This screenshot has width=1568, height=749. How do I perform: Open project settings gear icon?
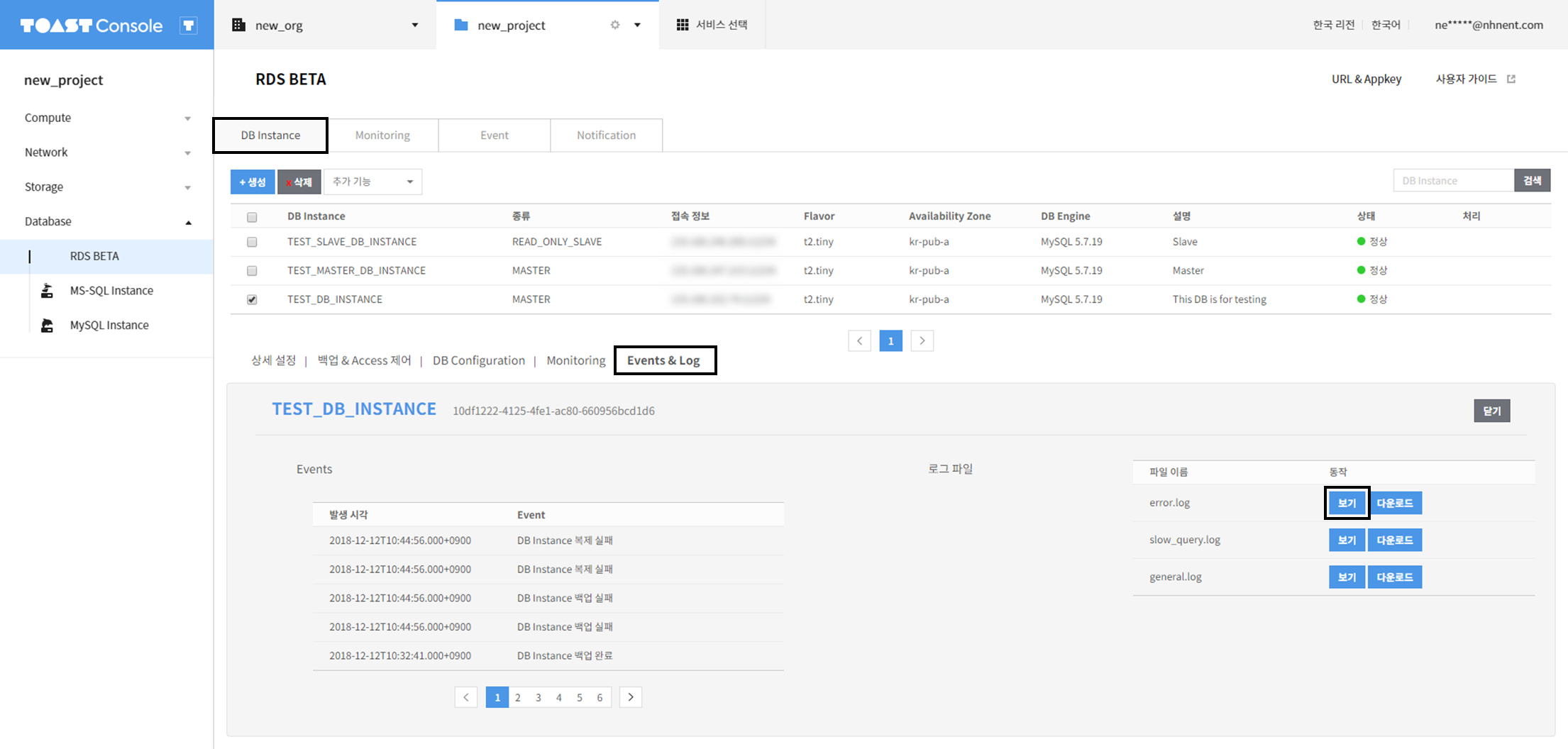615,25
